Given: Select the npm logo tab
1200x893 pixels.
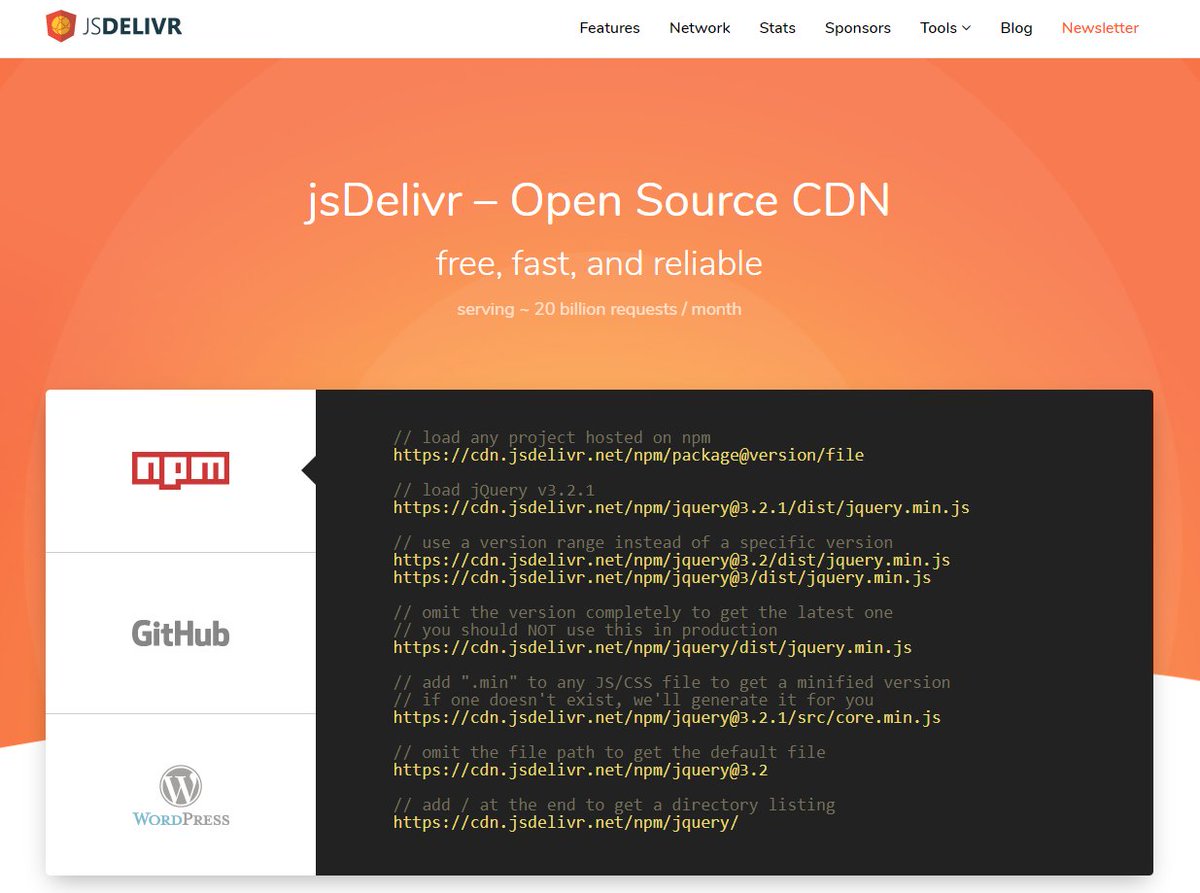Looking at the screenshot, I should 181,471.
